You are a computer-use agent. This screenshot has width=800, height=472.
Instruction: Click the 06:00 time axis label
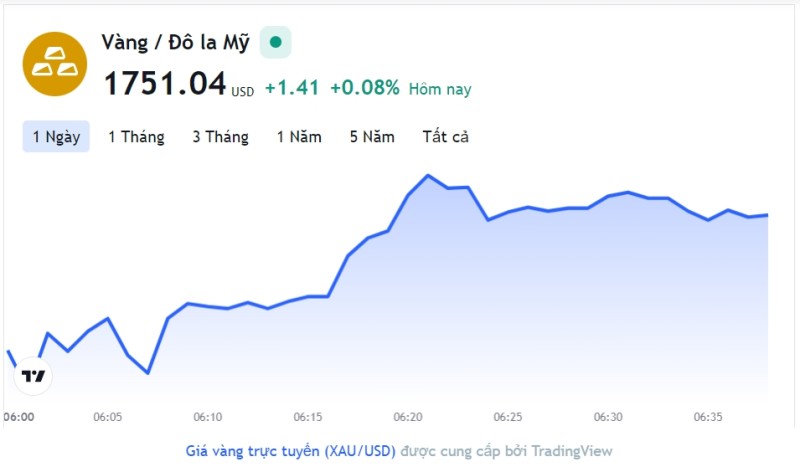tap(19, 417)
